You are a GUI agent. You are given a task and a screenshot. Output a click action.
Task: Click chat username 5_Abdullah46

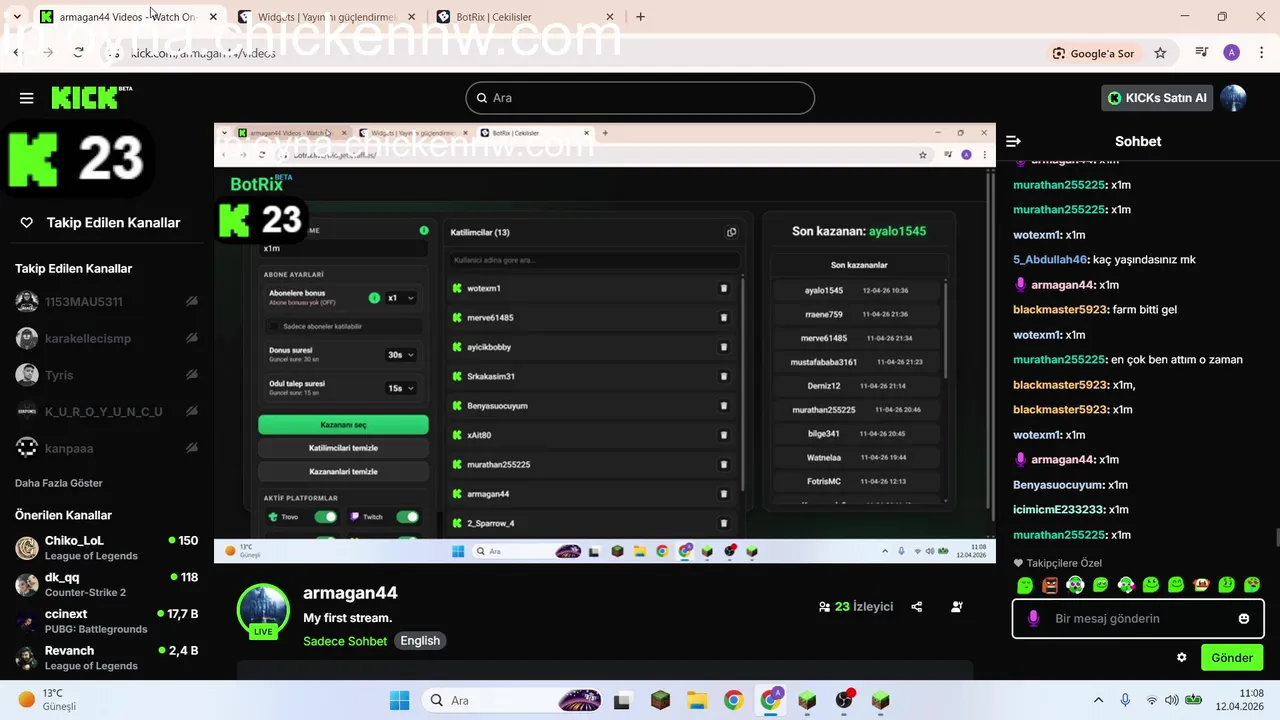coord(1050,260)
